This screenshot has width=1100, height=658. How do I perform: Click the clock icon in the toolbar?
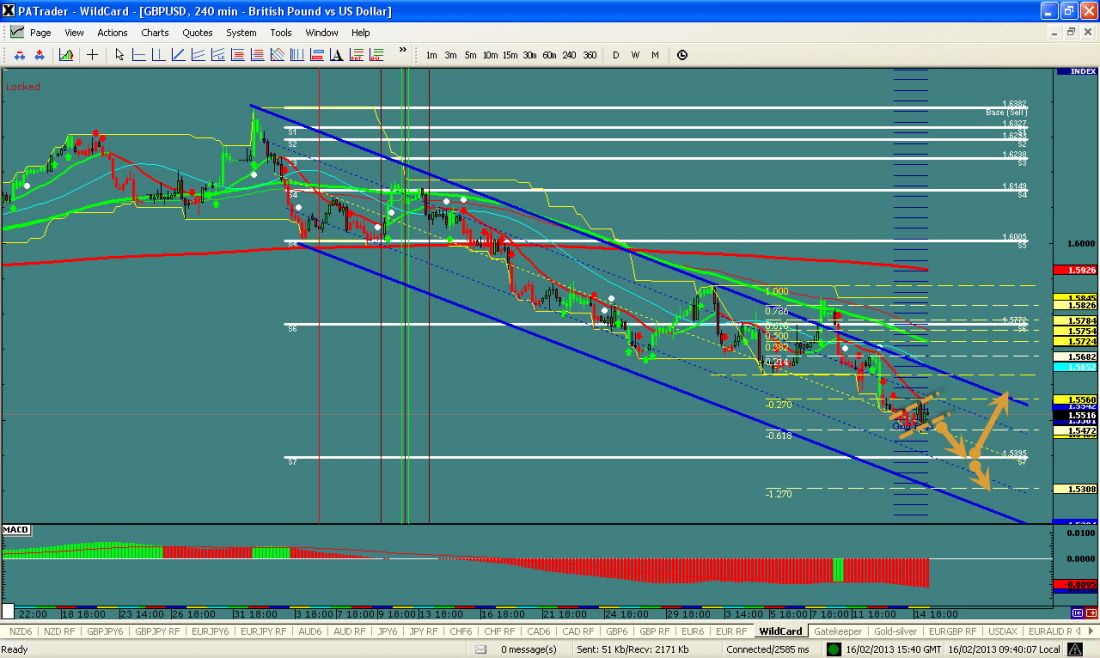pyautogui.click(x=682, y=55)
